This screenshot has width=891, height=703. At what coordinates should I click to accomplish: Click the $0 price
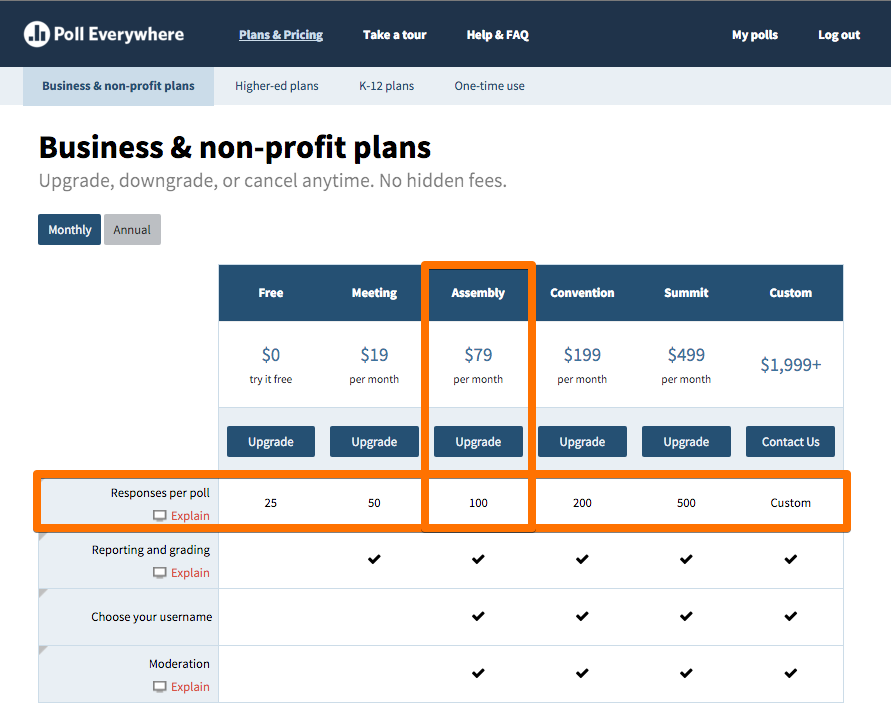point(270,355)
